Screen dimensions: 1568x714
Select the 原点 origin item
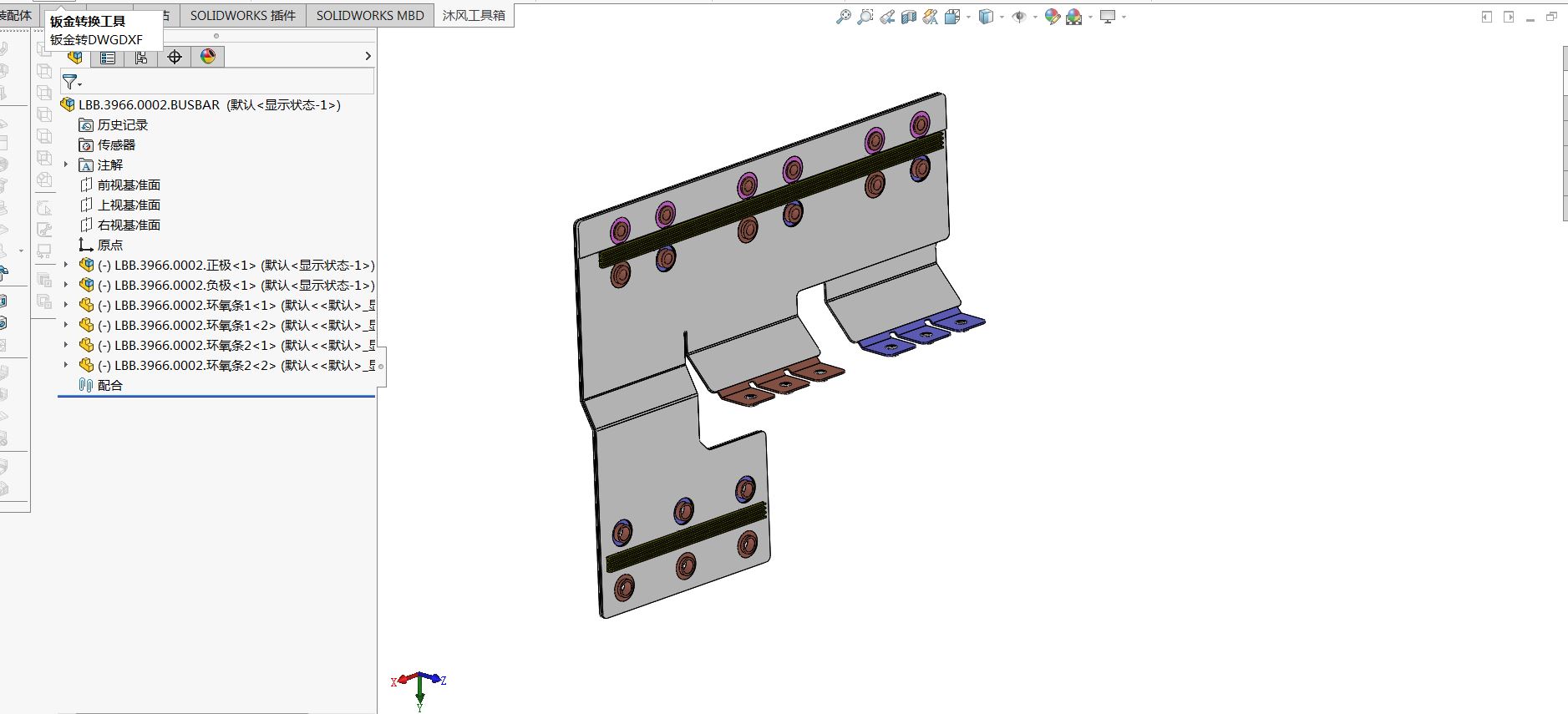click(x=110, y=245)
